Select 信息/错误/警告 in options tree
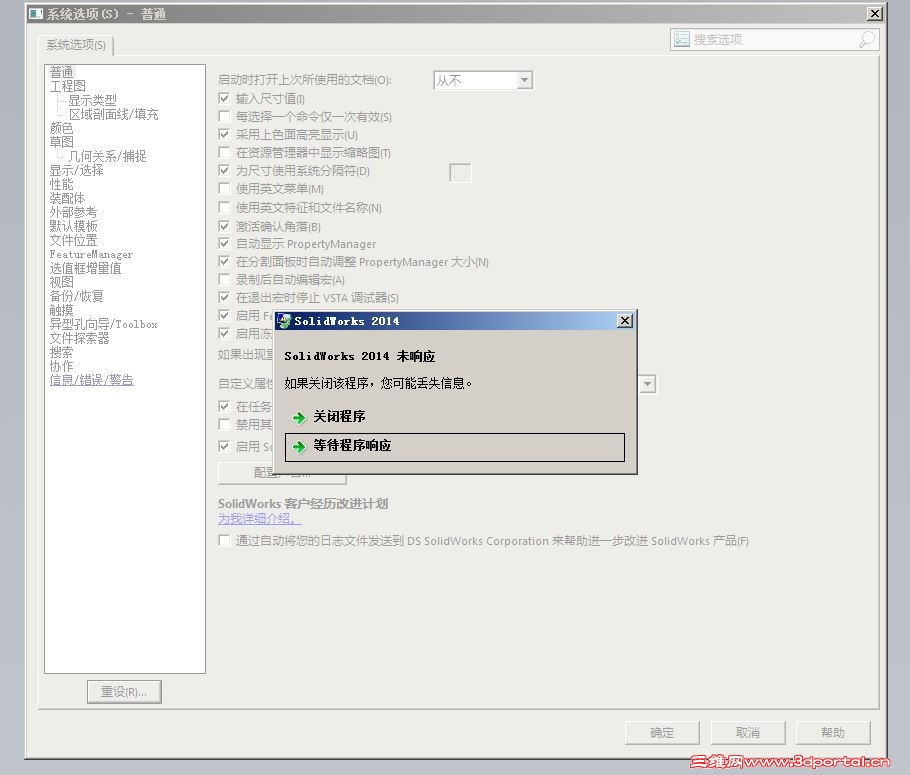This screenshot has height=775, width=910. pyautogui.click(x=92, y=380)
